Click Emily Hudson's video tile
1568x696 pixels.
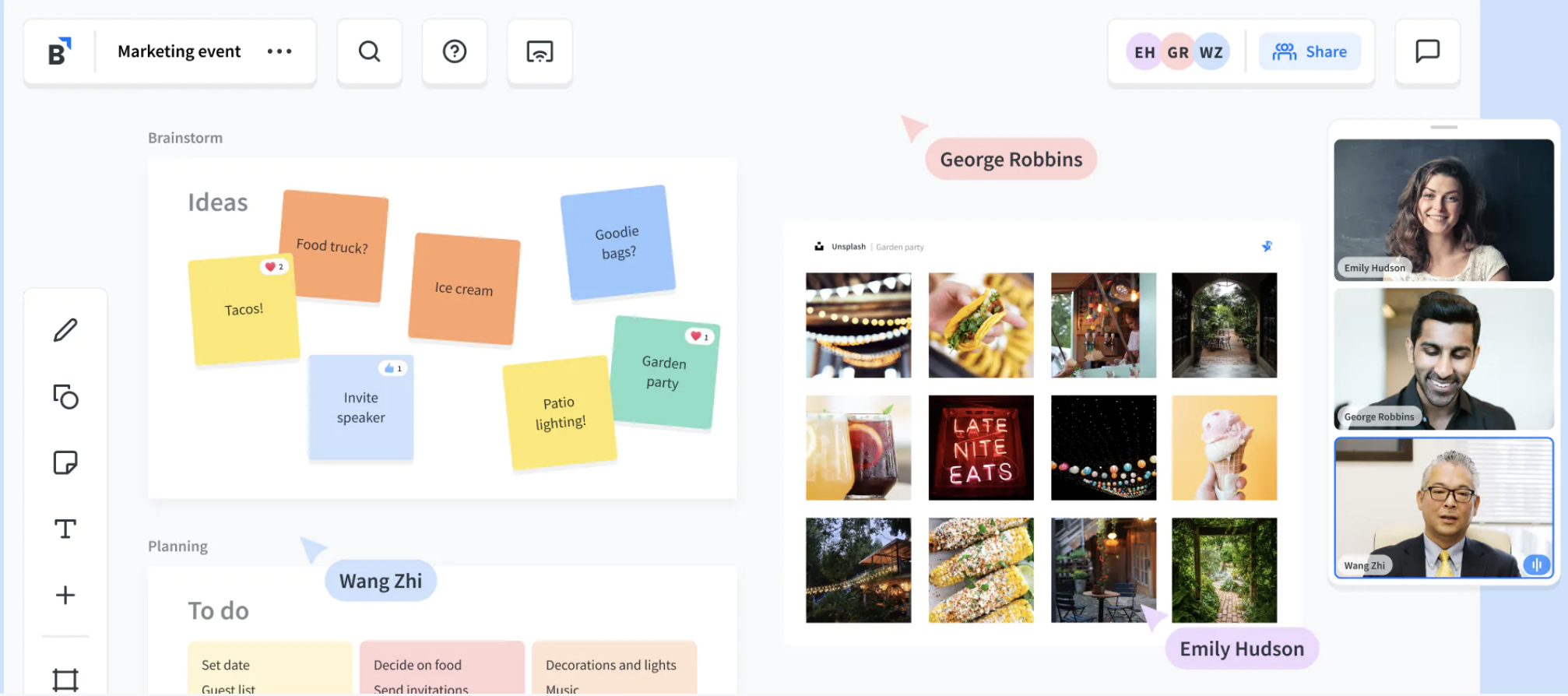coord(1444,210)
